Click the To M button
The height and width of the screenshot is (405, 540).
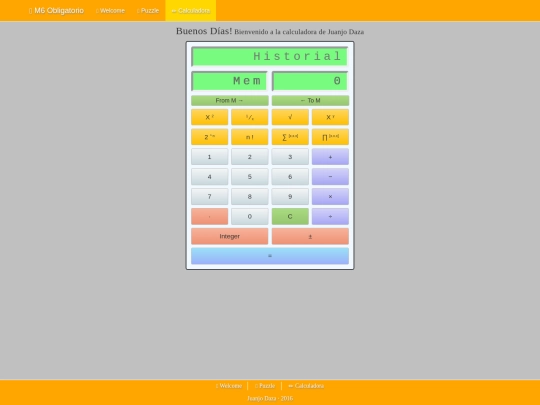click(x=310, y=101)
